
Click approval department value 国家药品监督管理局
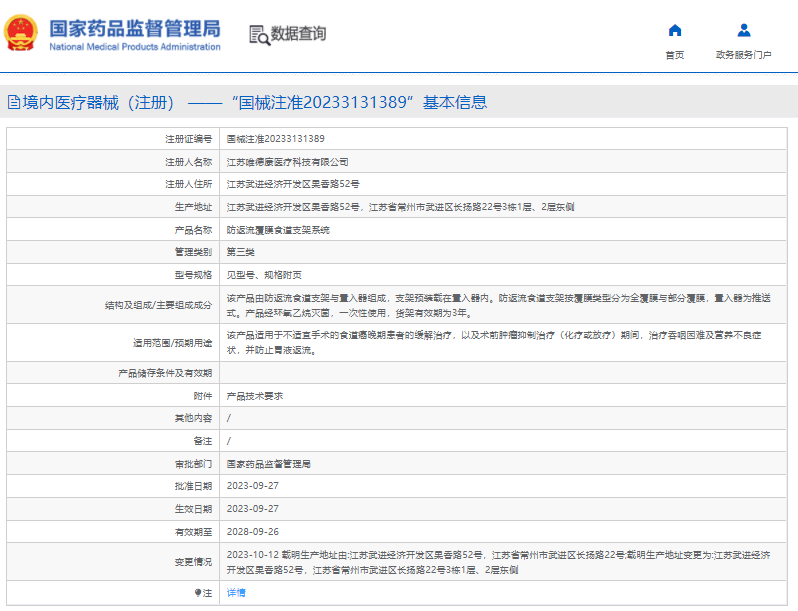[269, 464]
